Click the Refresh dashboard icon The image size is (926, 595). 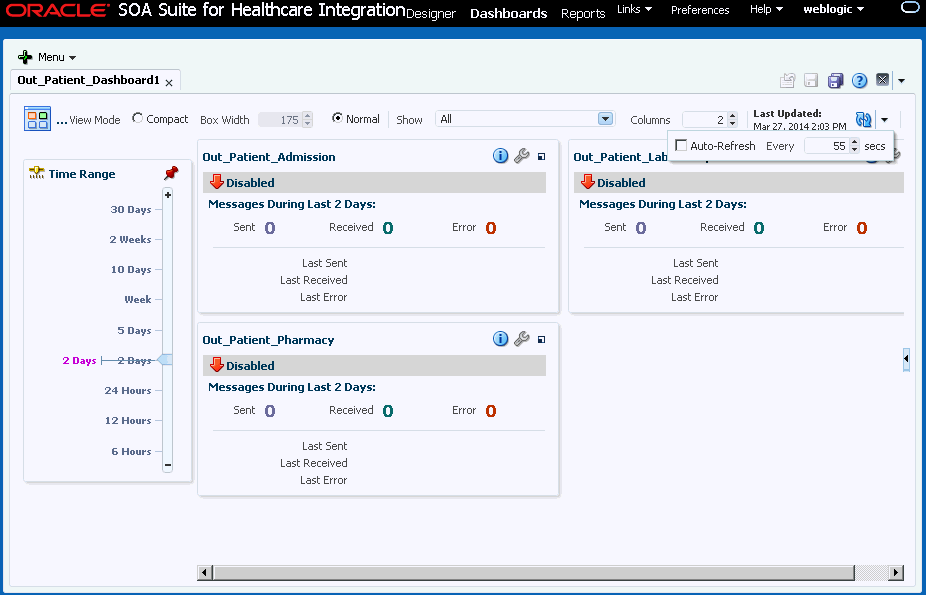863,119
